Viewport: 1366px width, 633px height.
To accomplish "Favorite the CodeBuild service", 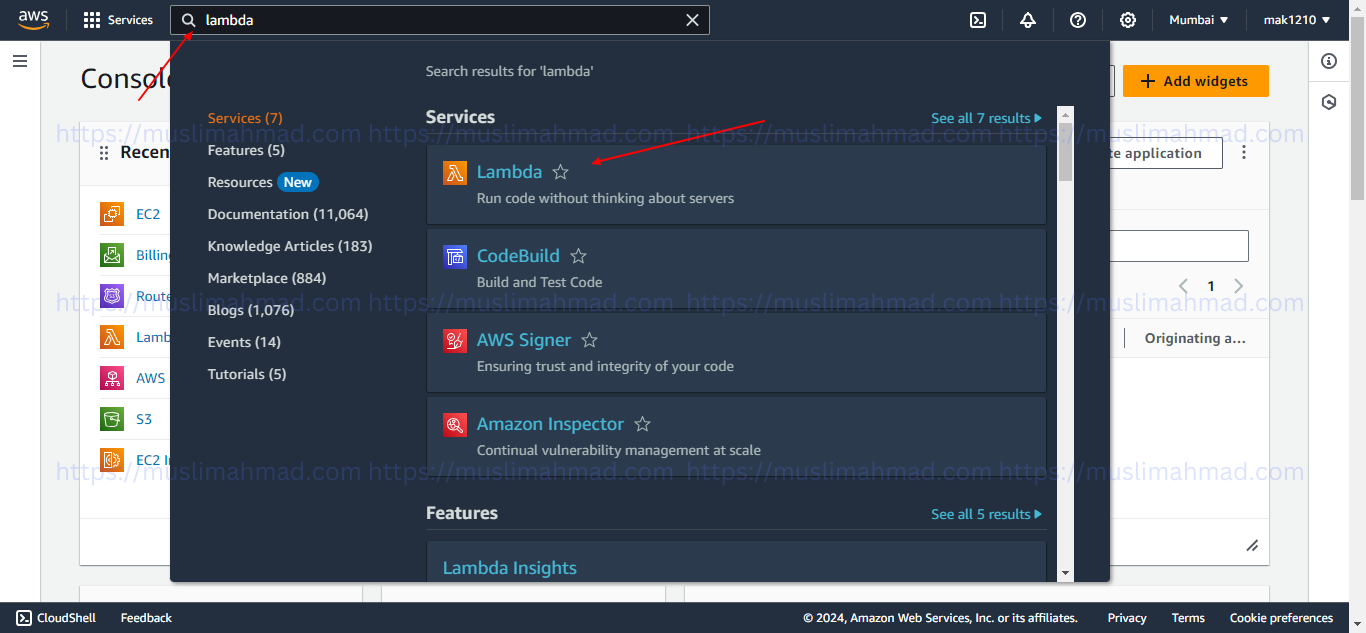I will pos(578,256).
